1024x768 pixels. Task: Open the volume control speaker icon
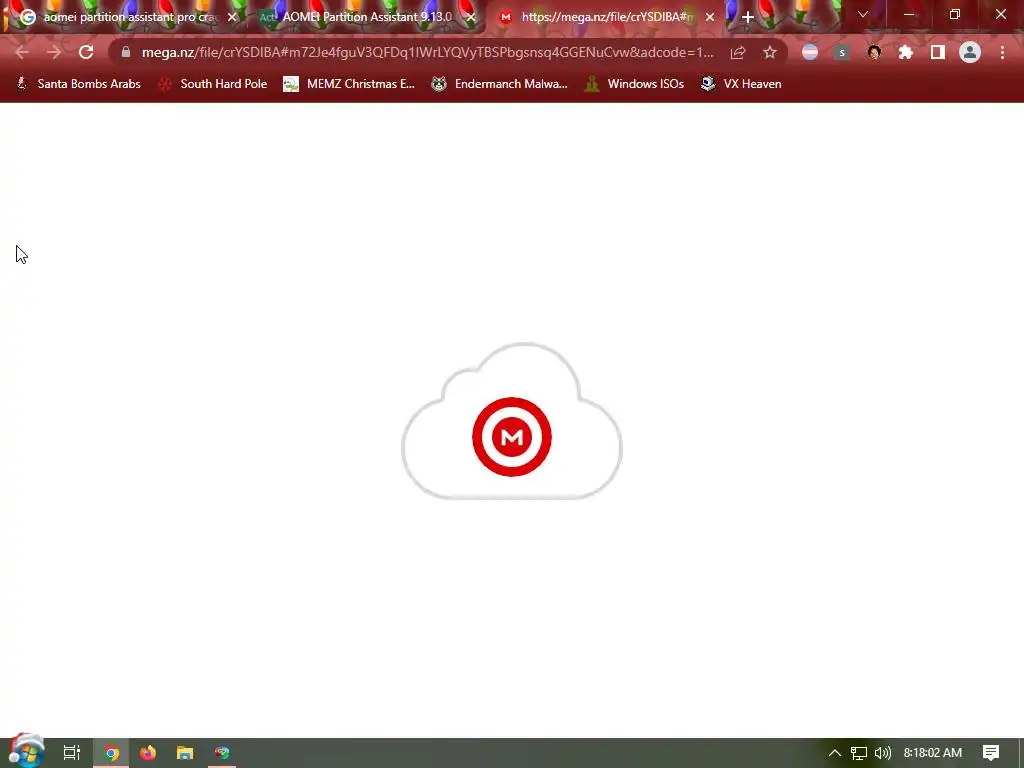coord(882,753)
